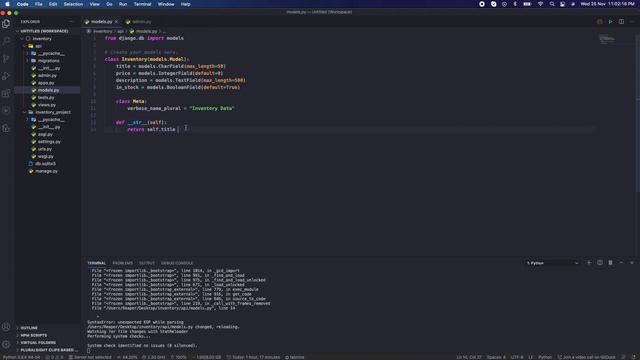Open macOS Spotlight search icon
This screenshot has height=360, width=640.
pyautogui.click(x=552, y=4)
